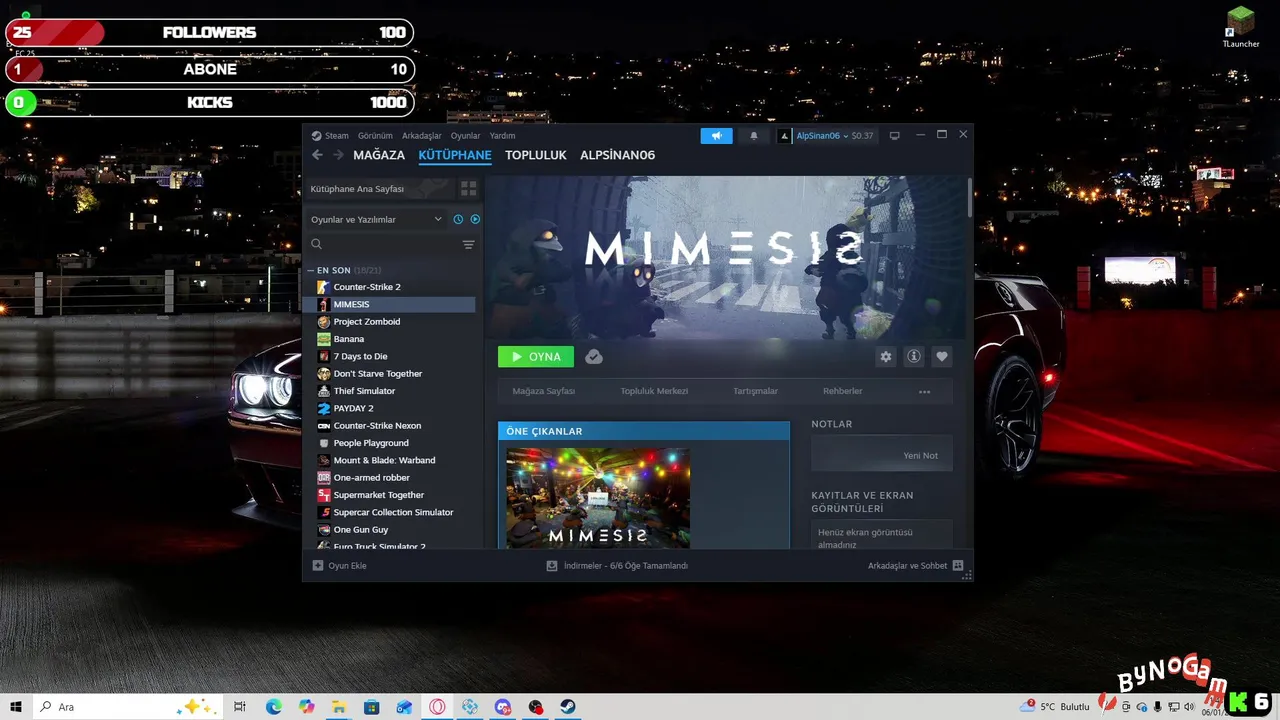Open collections grid view icon
1280x720 pixels.
click(x=468, y=188)
